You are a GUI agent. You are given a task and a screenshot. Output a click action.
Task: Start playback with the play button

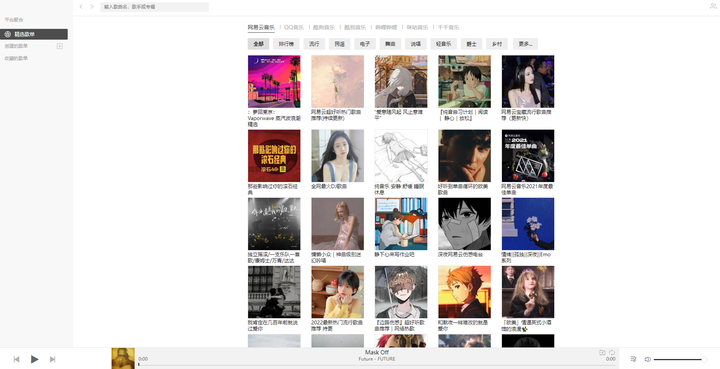click(34, 359)
